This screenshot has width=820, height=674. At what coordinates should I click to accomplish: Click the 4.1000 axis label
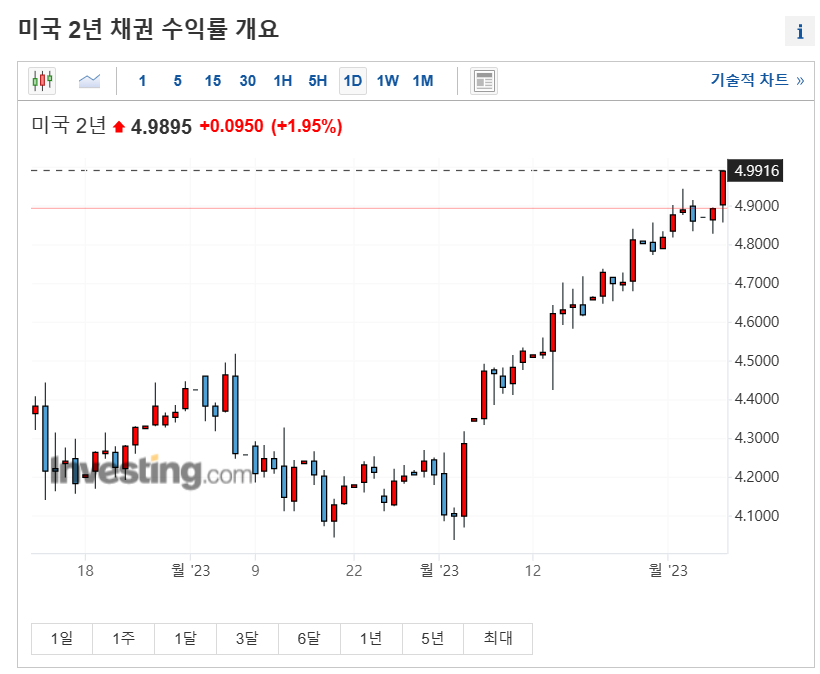click(x=757, y=516)
